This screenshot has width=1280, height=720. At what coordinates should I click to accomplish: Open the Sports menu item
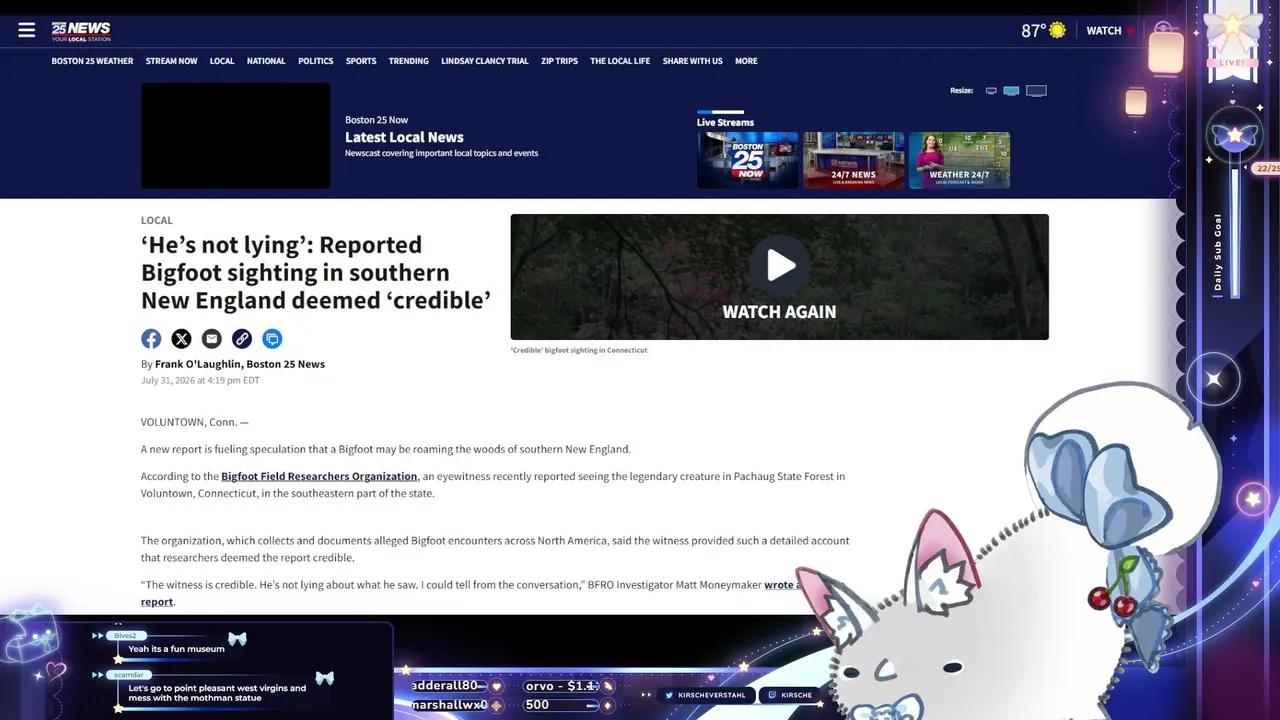361,61
